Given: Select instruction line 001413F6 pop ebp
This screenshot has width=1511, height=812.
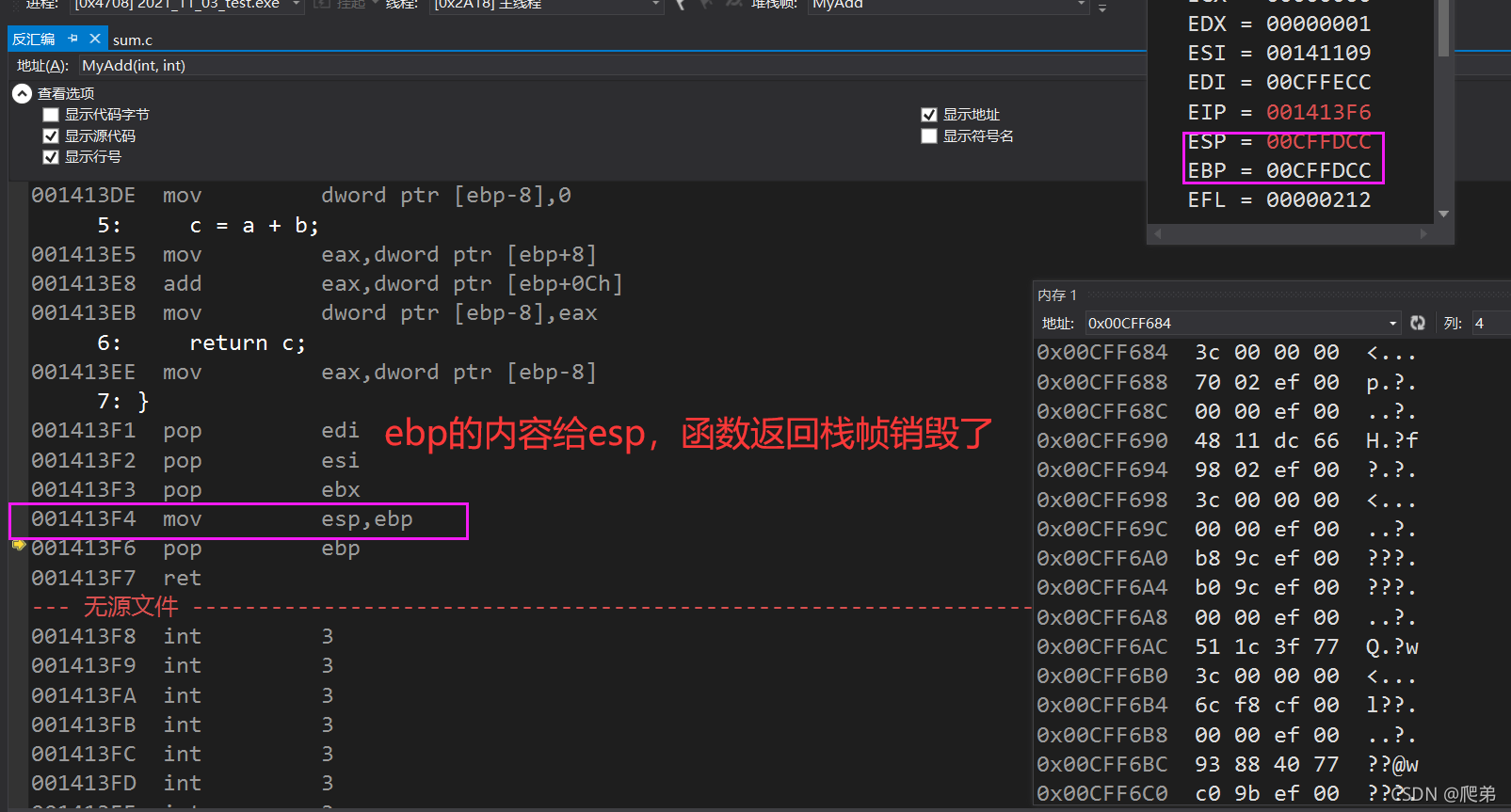Looking at the screenshot, I should [x=196, y=549].
